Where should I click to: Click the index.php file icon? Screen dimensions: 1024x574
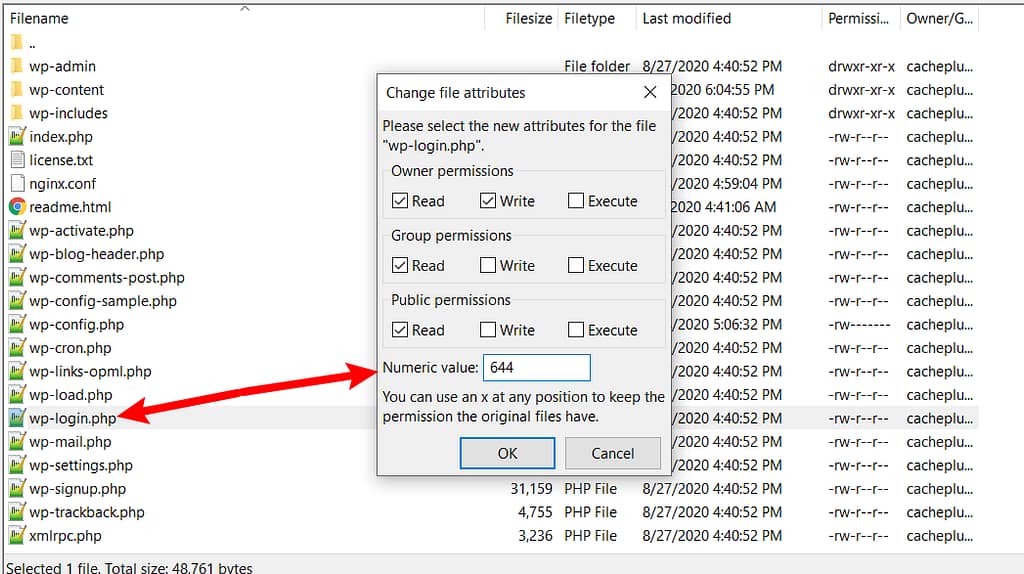click(17, 137)
